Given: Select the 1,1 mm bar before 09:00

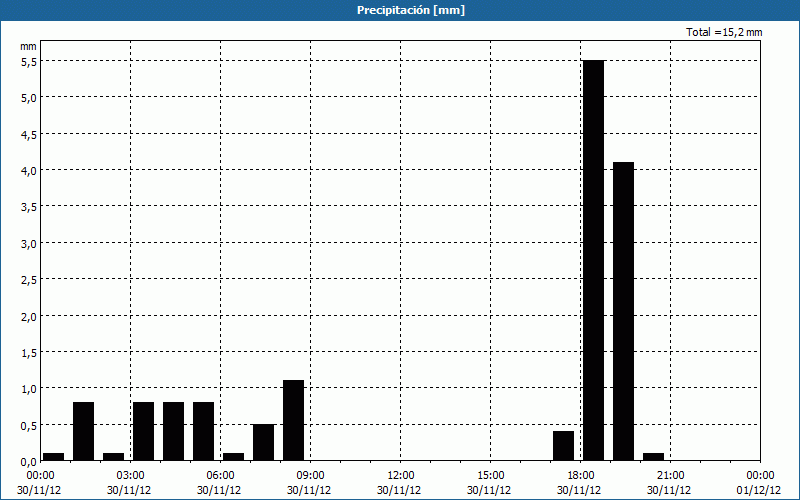Looking at the screenshot, I should 293,420.
